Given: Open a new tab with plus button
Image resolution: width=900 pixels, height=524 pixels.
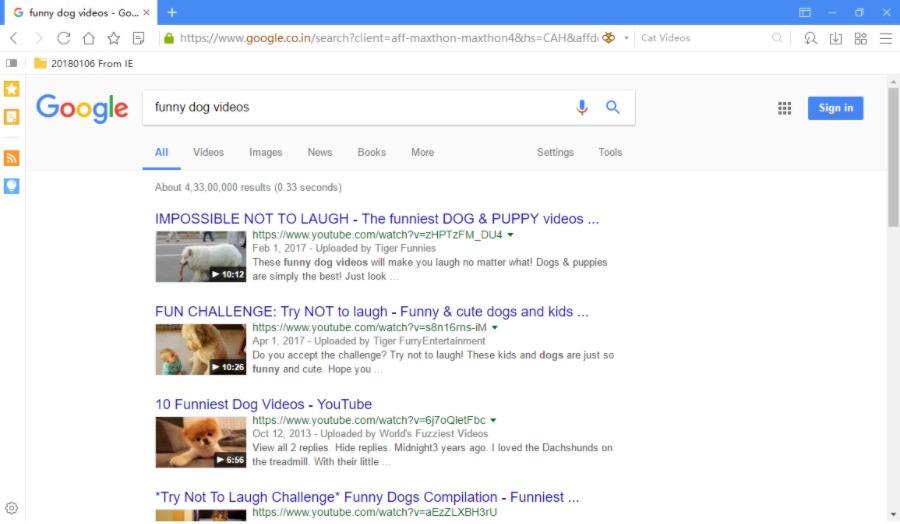Looking at the screenshot, I should point(172,12).
